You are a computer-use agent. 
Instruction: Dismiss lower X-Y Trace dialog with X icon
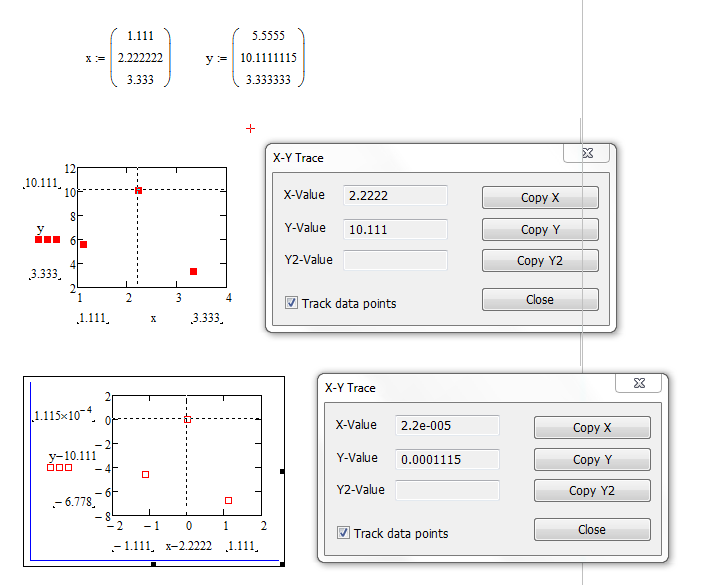[x=639, y=383]
